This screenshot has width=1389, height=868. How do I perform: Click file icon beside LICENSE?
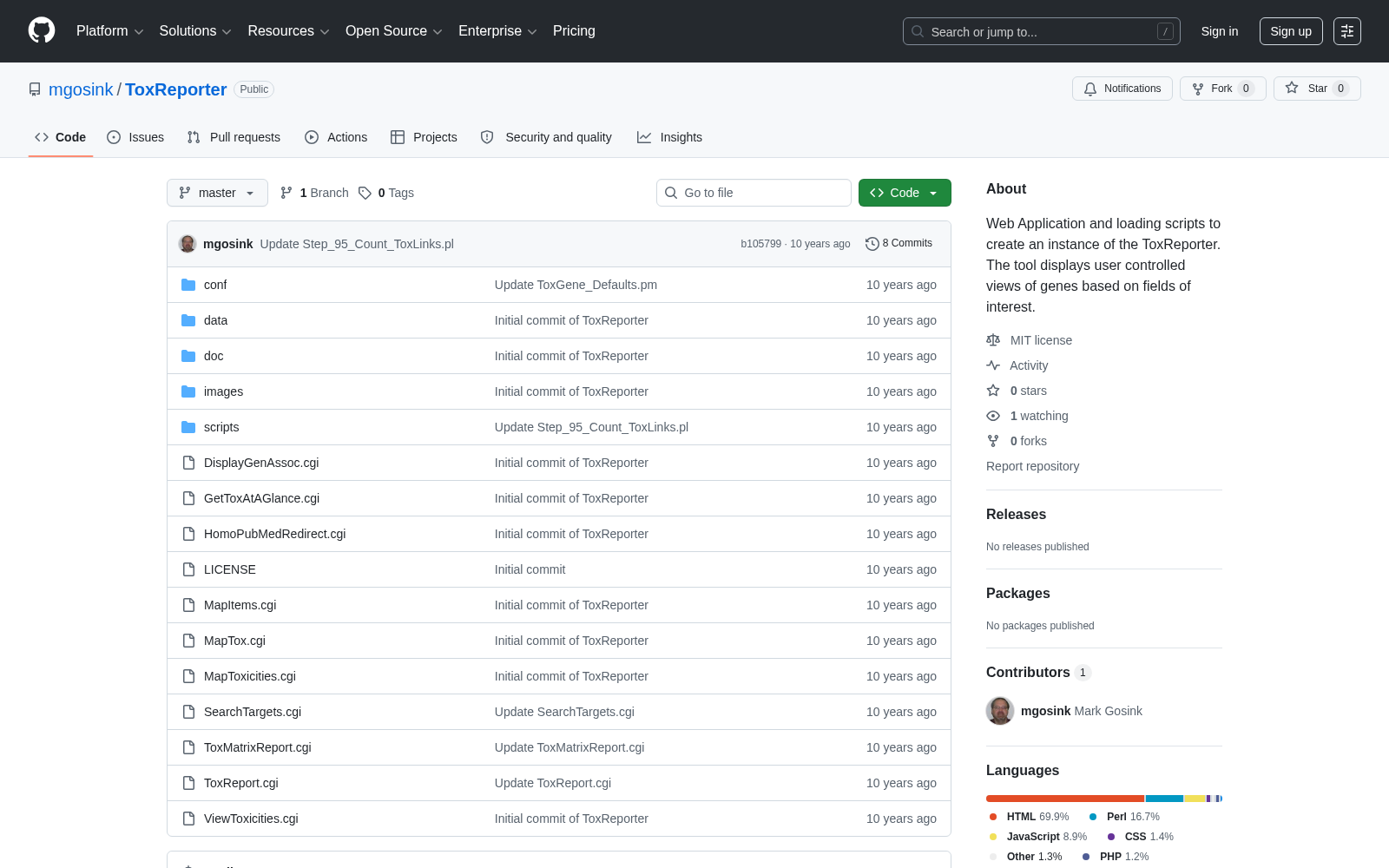coord(188,569)
